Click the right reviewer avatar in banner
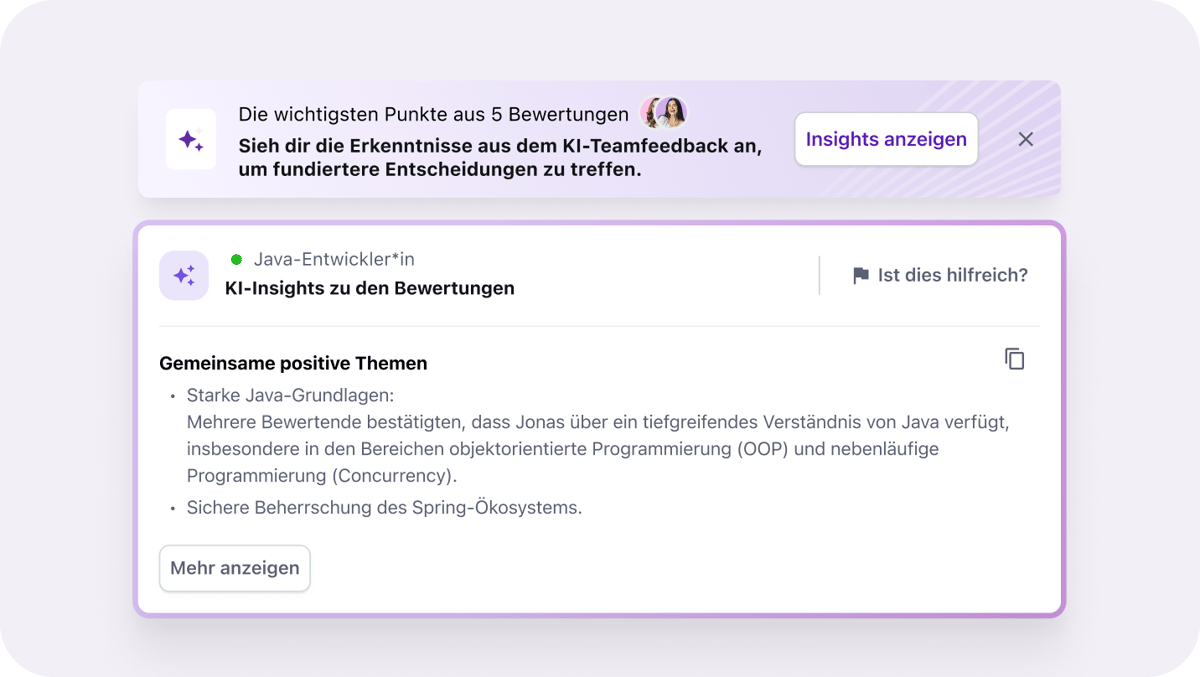Viewport: 1200px width, 677px height. point(673,113)
